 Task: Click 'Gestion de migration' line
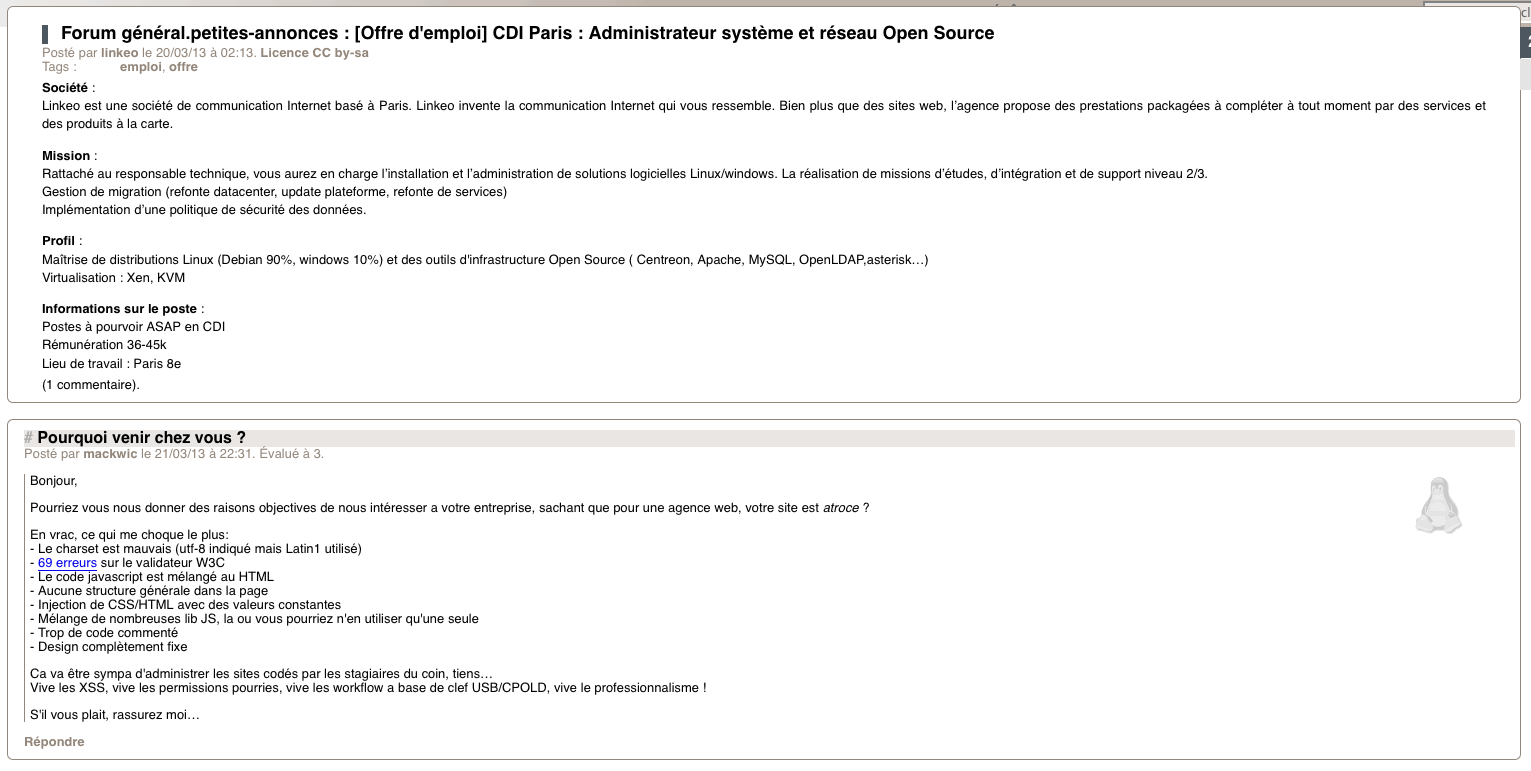(274, 192)
